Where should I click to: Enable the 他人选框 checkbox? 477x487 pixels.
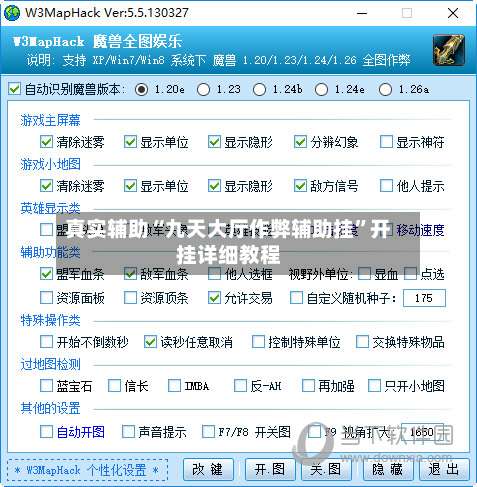[214, 274]
